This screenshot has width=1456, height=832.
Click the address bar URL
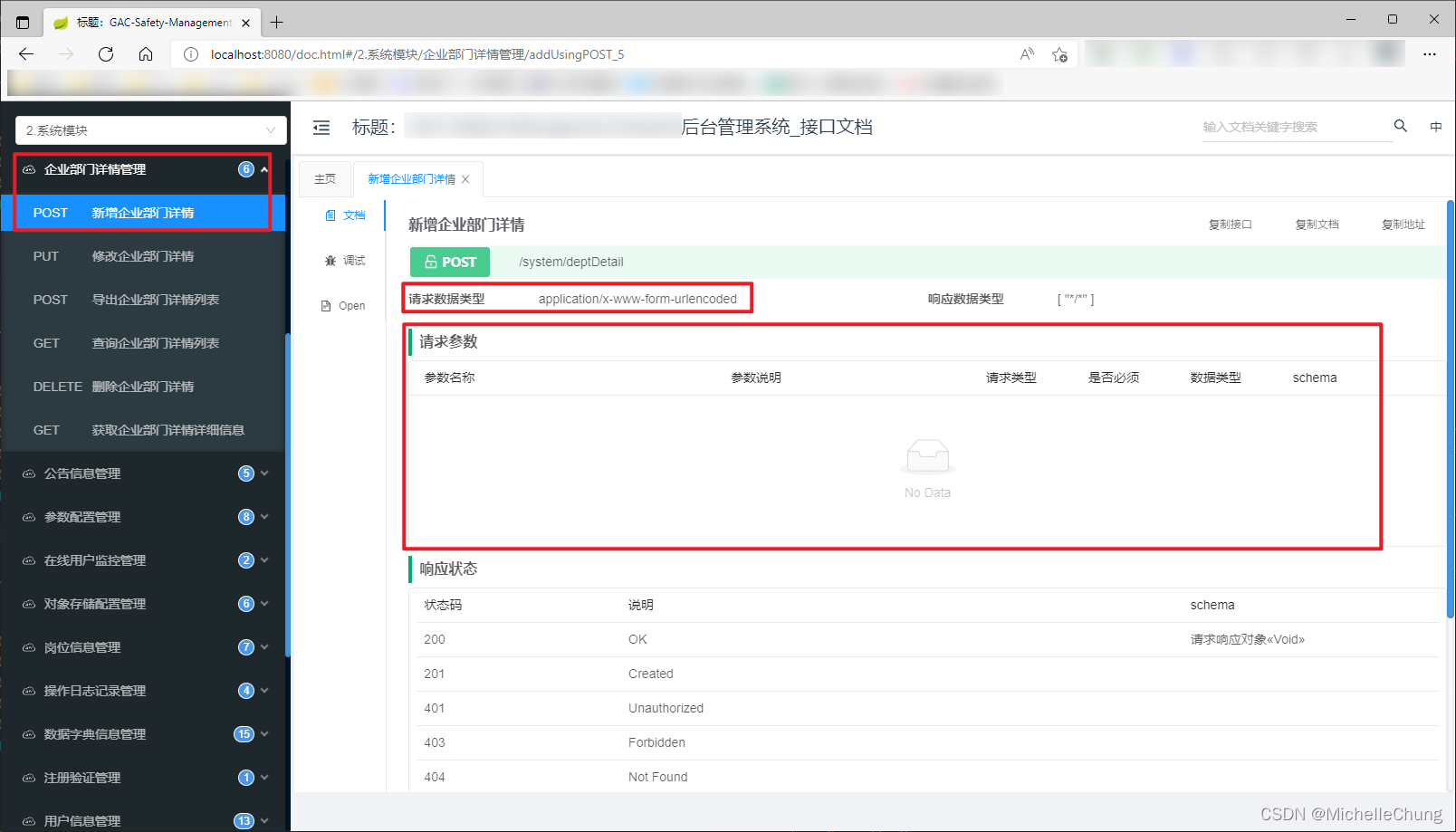(x=417, y=54)
